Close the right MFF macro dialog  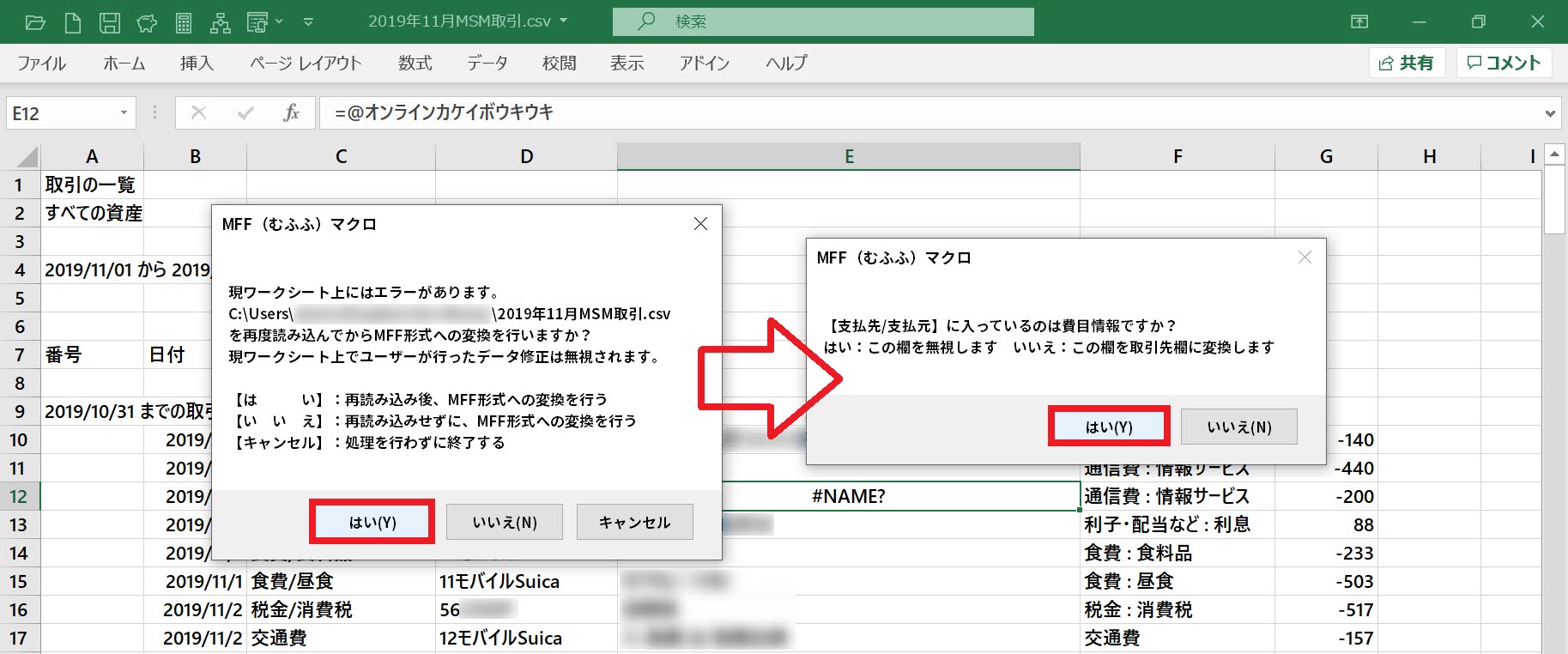pos(1305,257)
